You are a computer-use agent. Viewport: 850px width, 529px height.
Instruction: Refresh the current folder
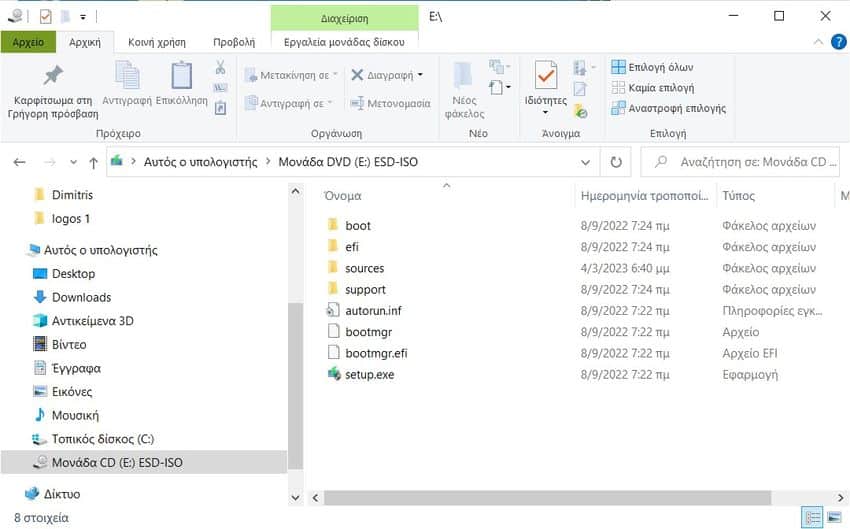616,162
